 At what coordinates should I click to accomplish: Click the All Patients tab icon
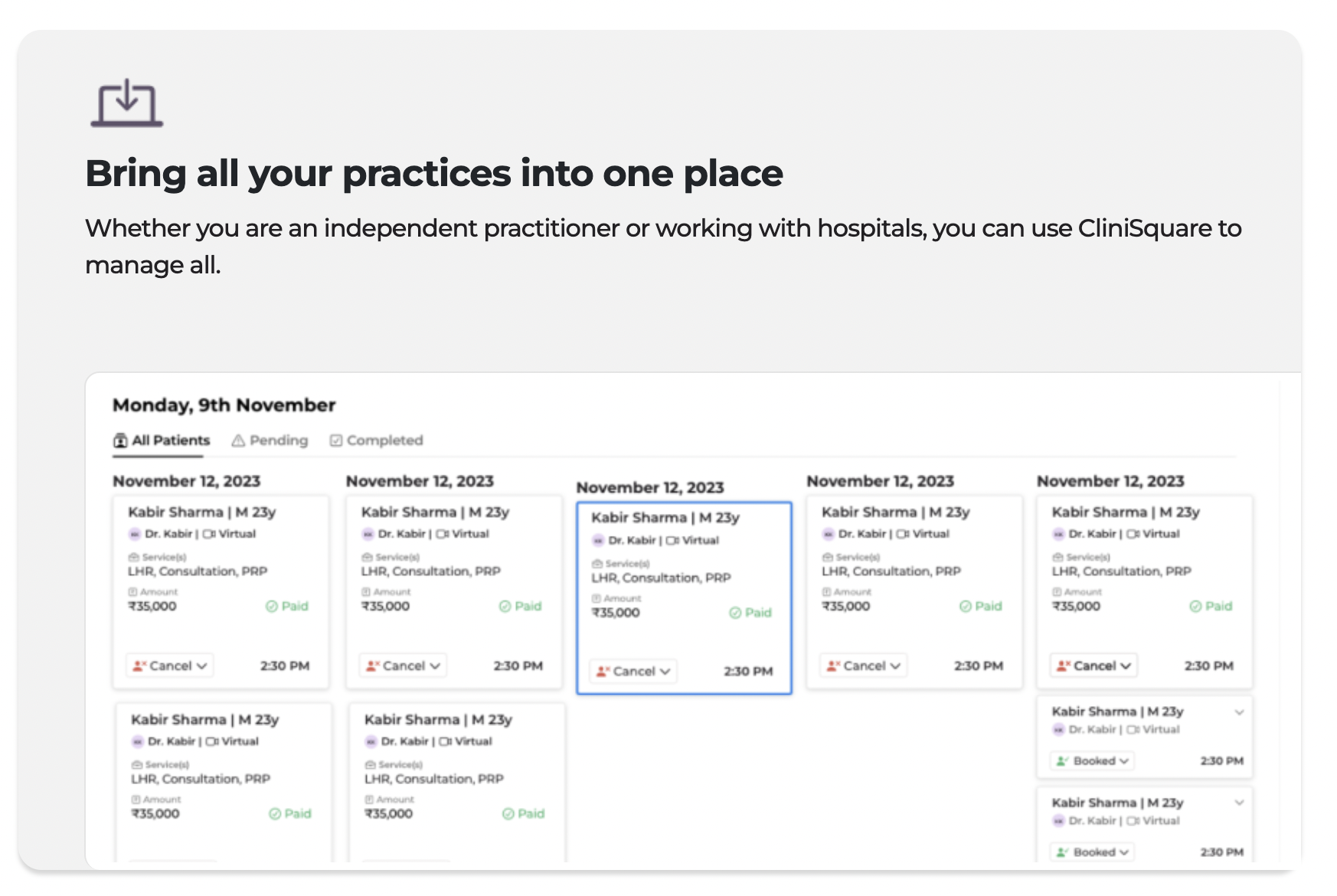pyautogui.click(x=120, y=440)
